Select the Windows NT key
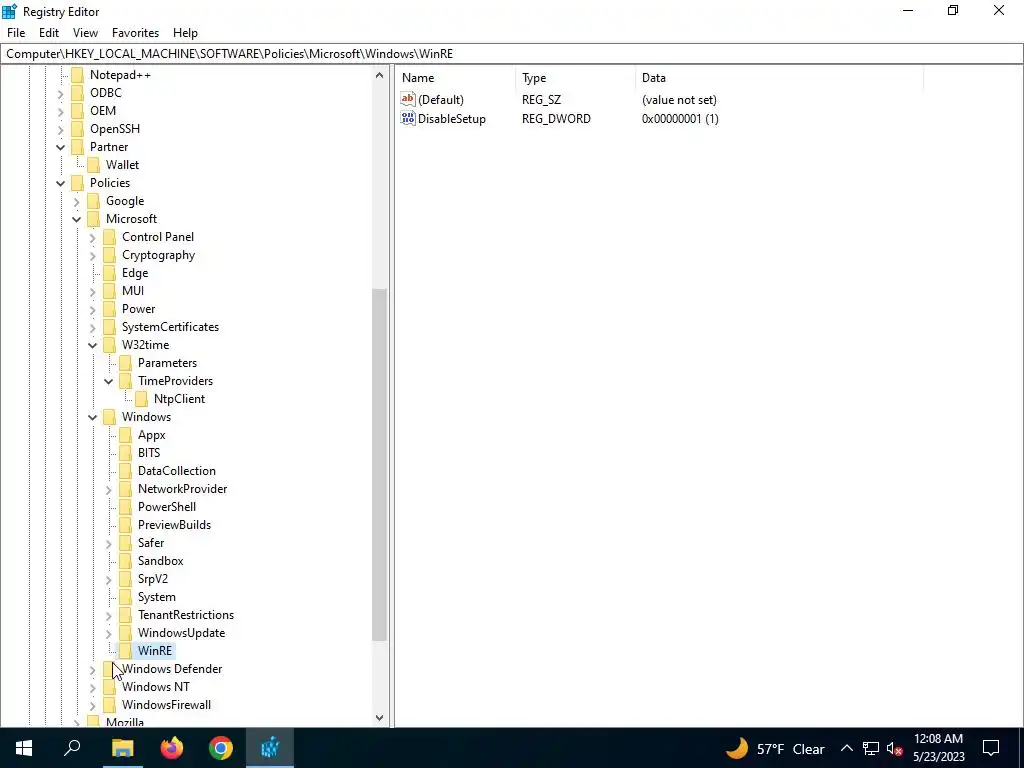 155,686
